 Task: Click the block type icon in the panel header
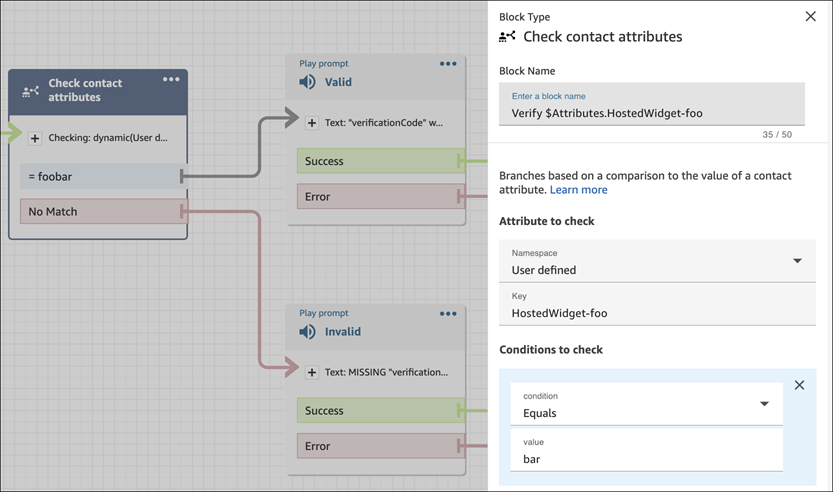coord(507,37)
